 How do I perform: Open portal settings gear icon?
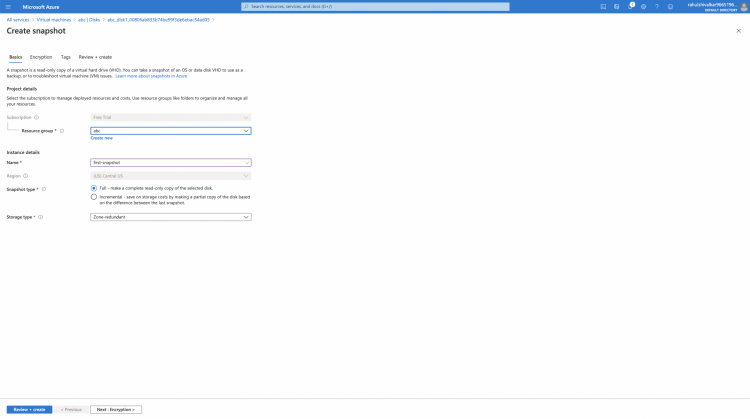pos(643,6)
